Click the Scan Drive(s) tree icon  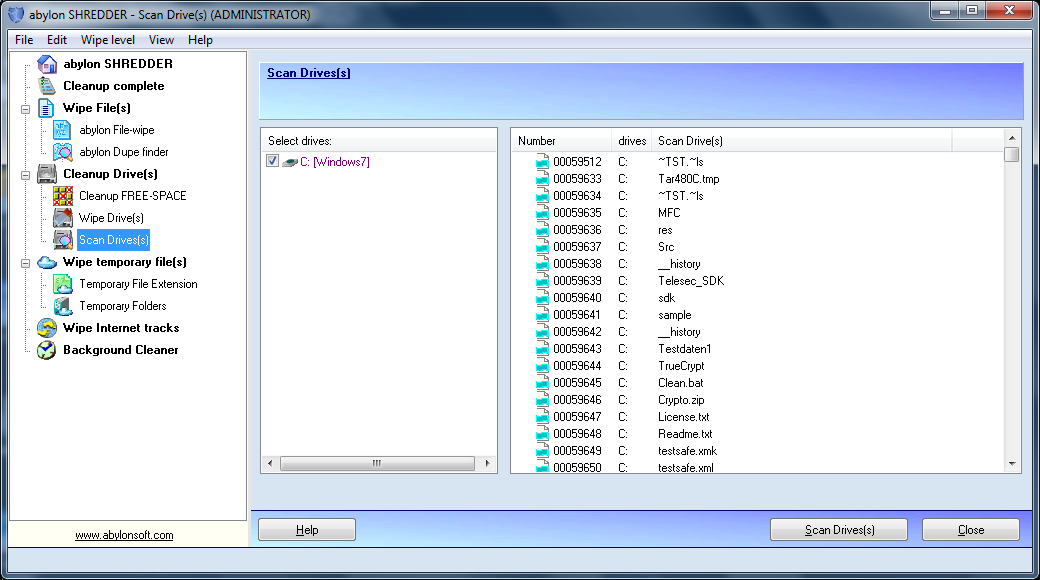(62, 240)
